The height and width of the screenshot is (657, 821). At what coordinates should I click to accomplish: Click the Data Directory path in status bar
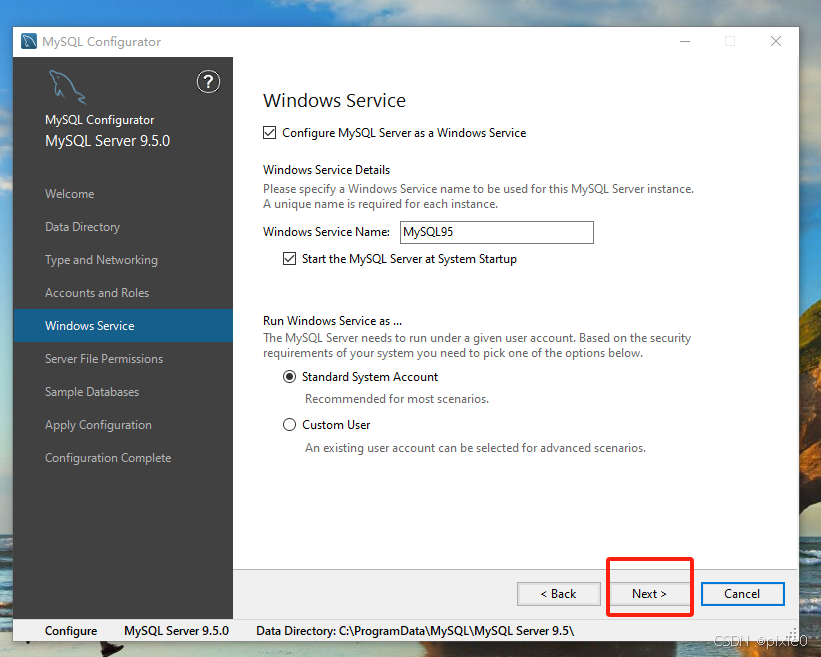[415, 631]
